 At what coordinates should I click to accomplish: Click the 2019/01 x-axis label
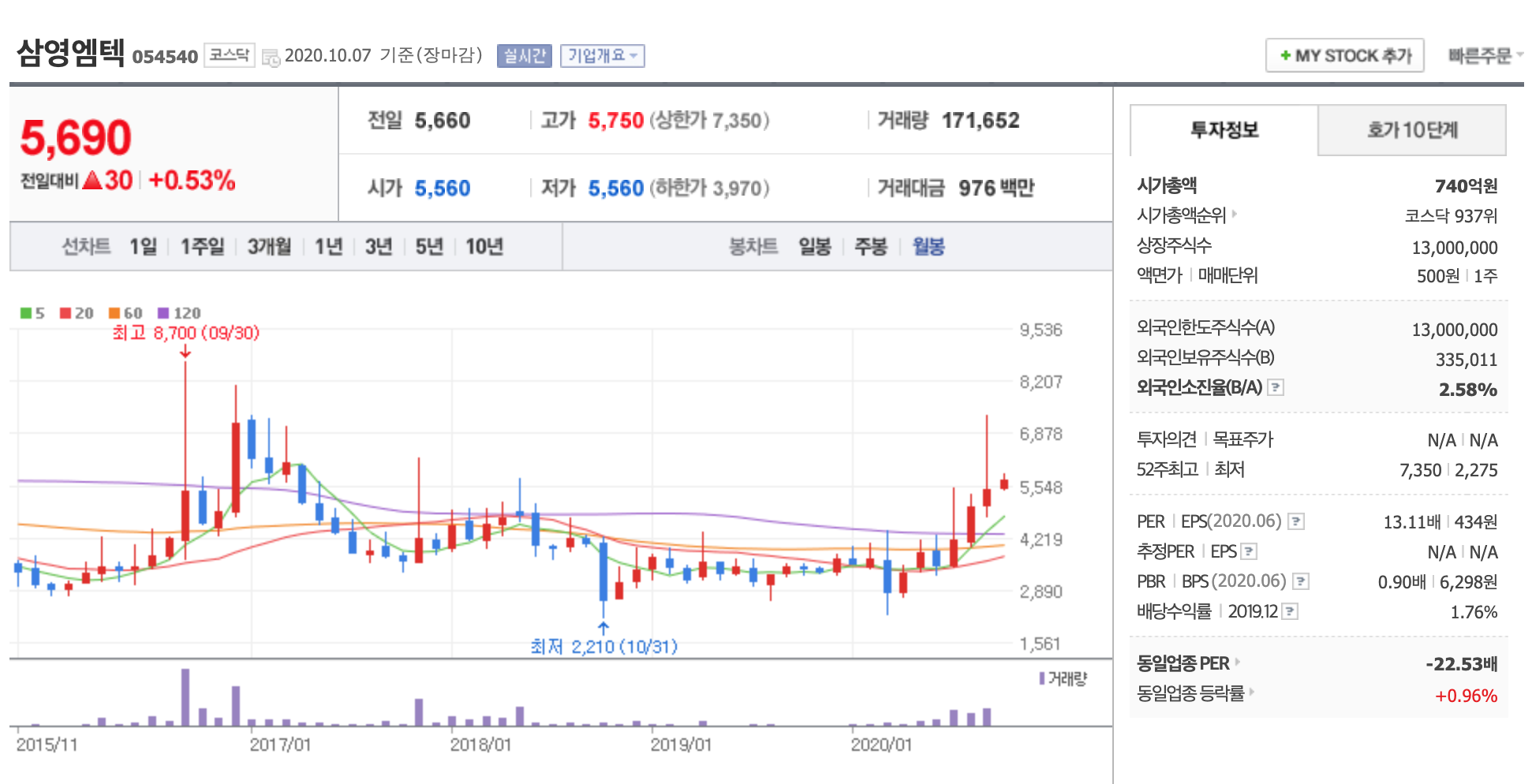(x=681, y=745)
